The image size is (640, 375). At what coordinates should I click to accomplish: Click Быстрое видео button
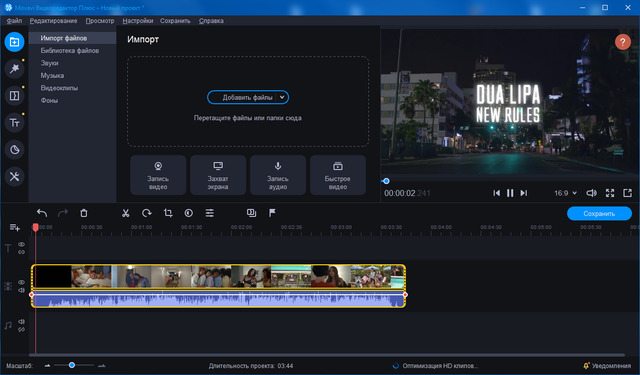[338, 175]
